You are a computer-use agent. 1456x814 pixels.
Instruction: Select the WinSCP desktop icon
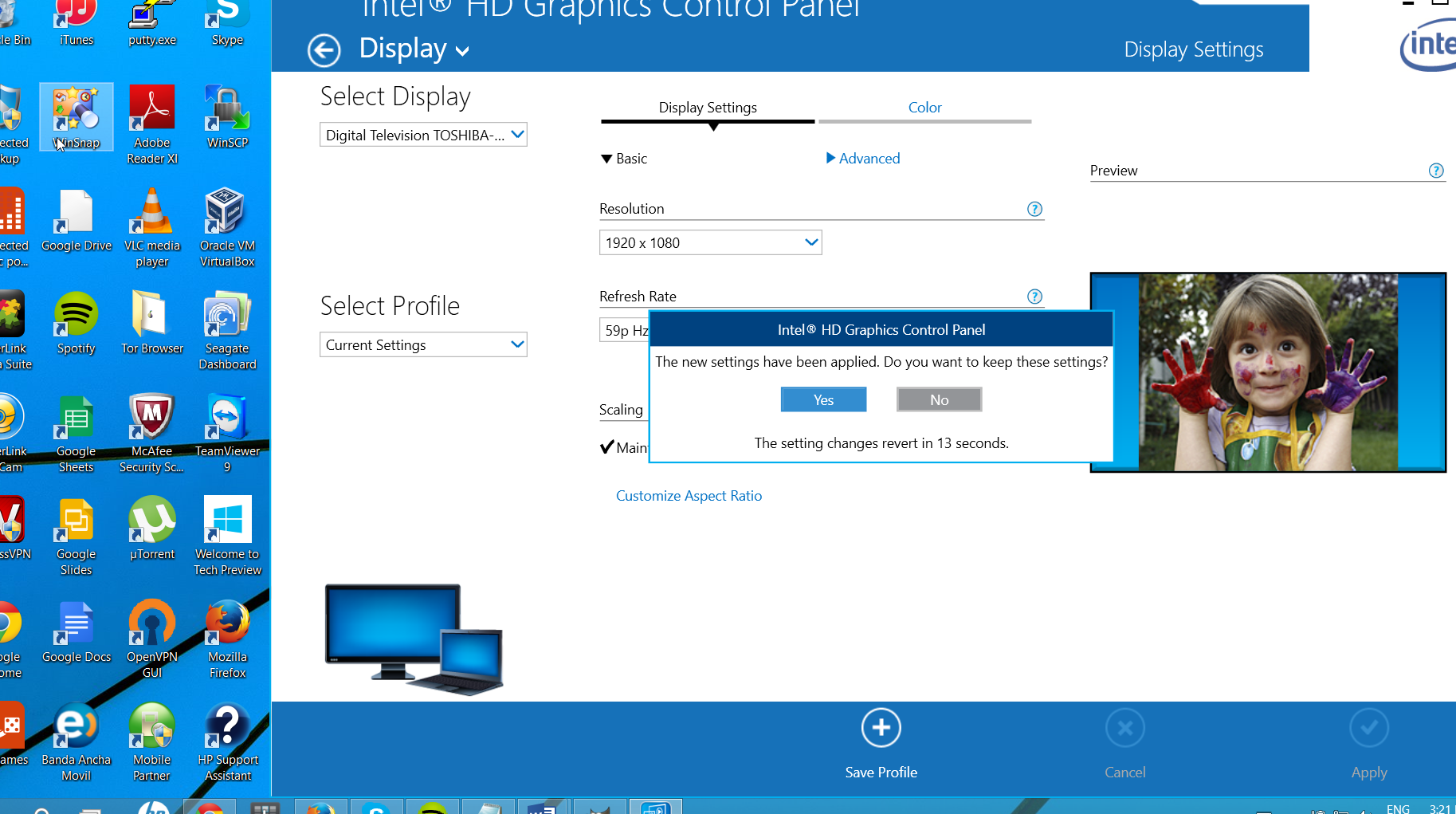(x=228, y=117)
